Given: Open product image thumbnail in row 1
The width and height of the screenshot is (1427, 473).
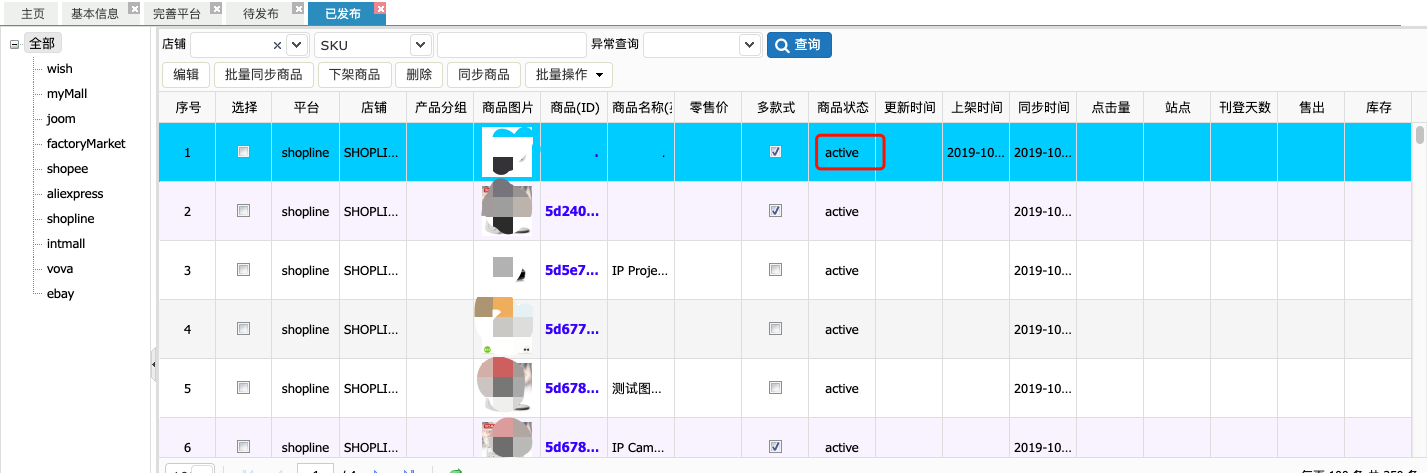Looking at the screenshot, I should point(506,152).
